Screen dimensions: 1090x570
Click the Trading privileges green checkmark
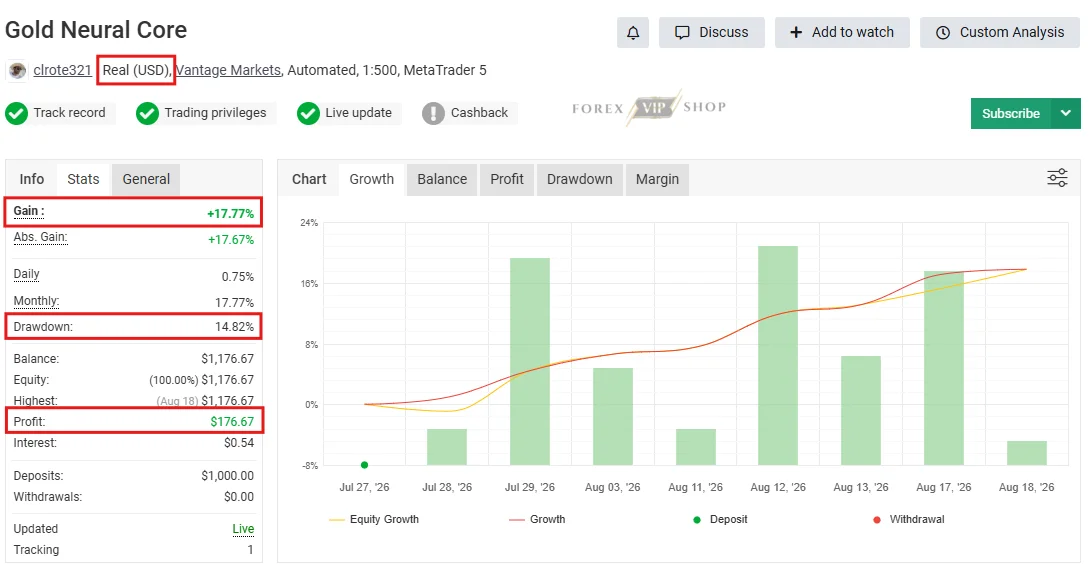[x=147, y=113]
